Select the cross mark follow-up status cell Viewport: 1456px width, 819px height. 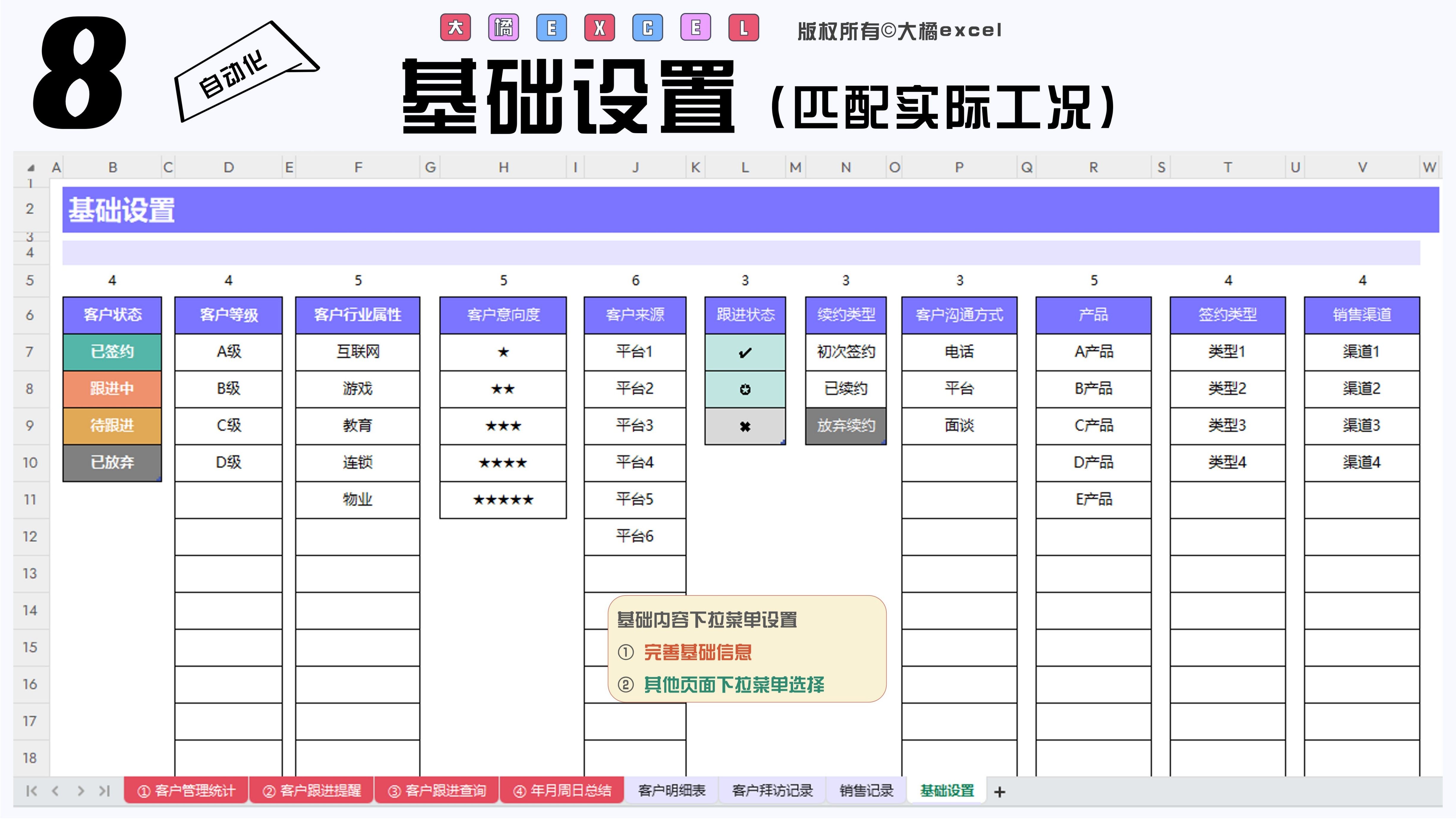745,427
